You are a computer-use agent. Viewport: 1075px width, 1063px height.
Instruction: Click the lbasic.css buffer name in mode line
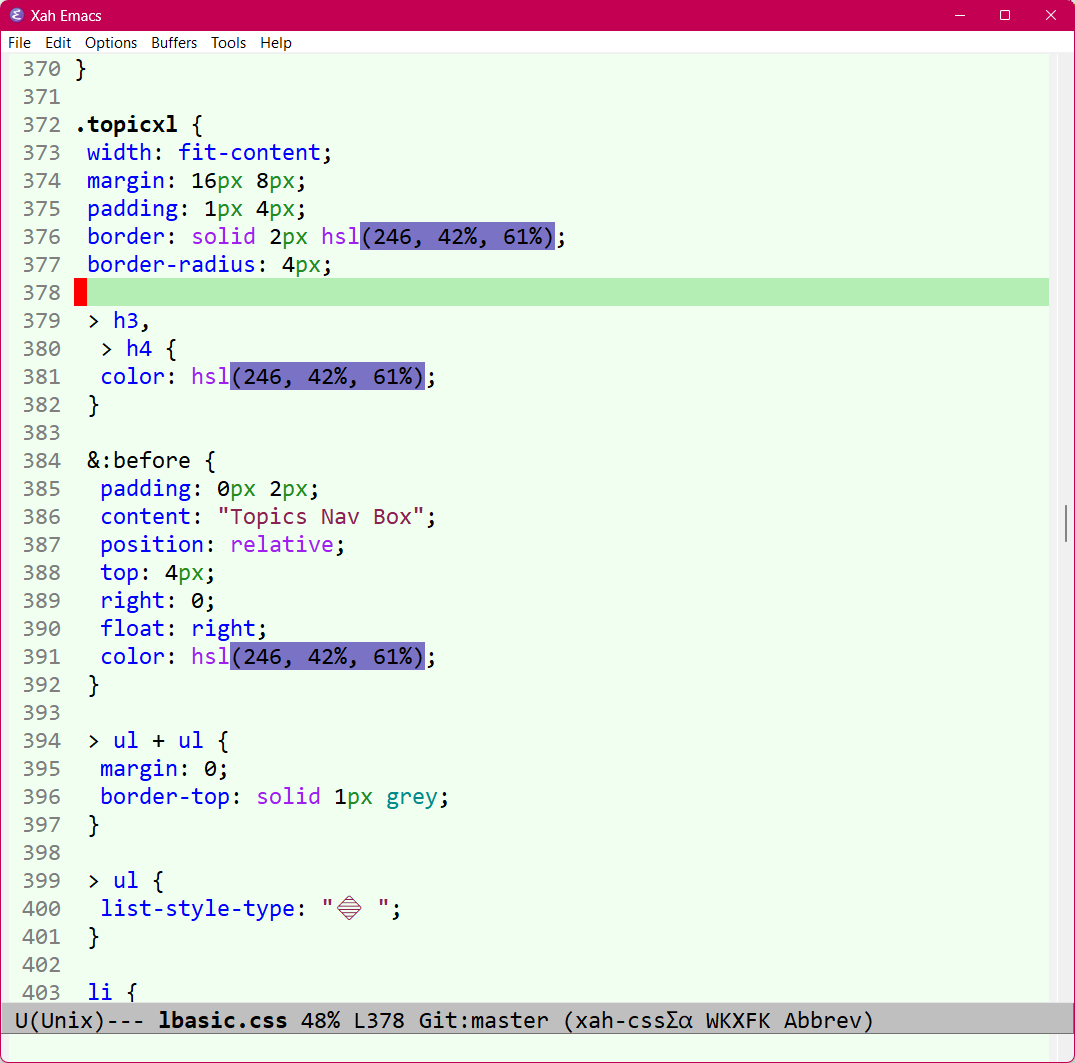click(223, 1020)
